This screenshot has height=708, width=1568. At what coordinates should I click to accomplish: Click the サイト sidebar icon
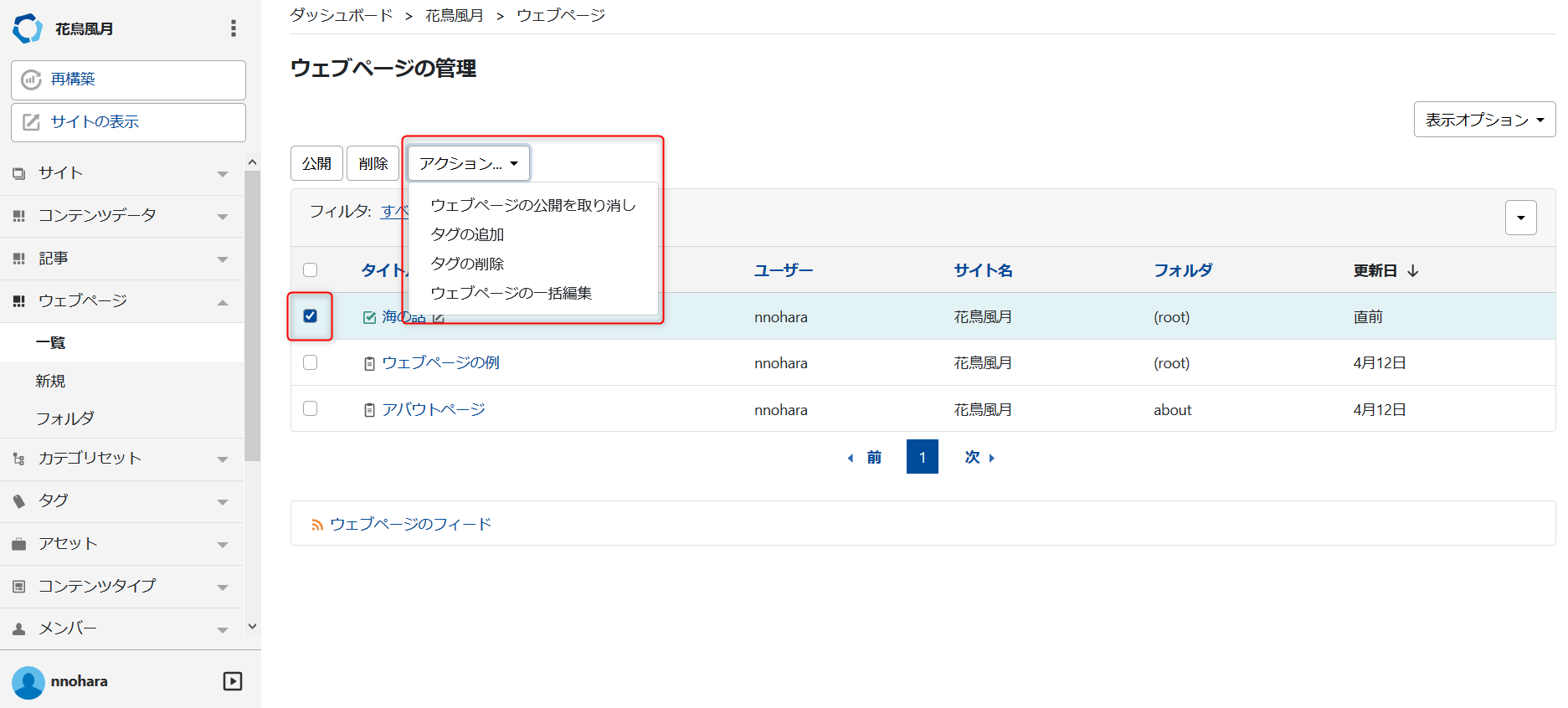(x=19, y=174)
